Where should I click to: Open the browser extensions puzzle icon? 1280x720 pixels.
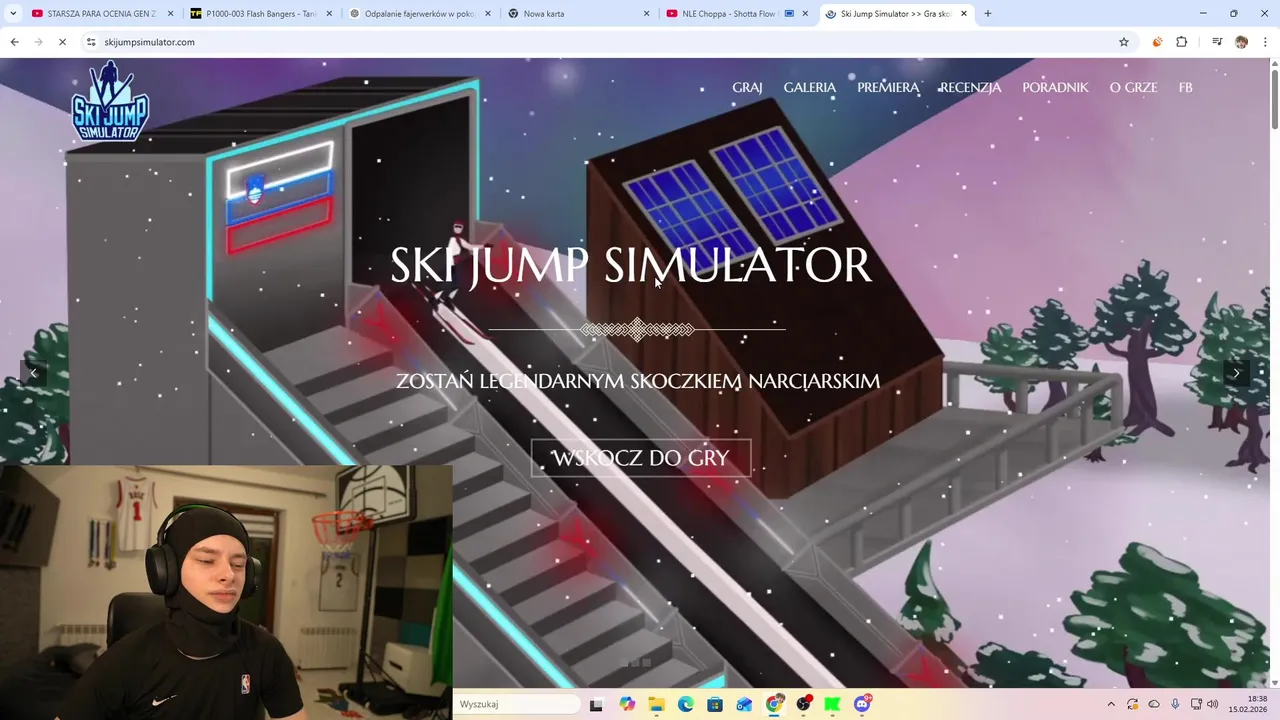(x=1182, y=42)
